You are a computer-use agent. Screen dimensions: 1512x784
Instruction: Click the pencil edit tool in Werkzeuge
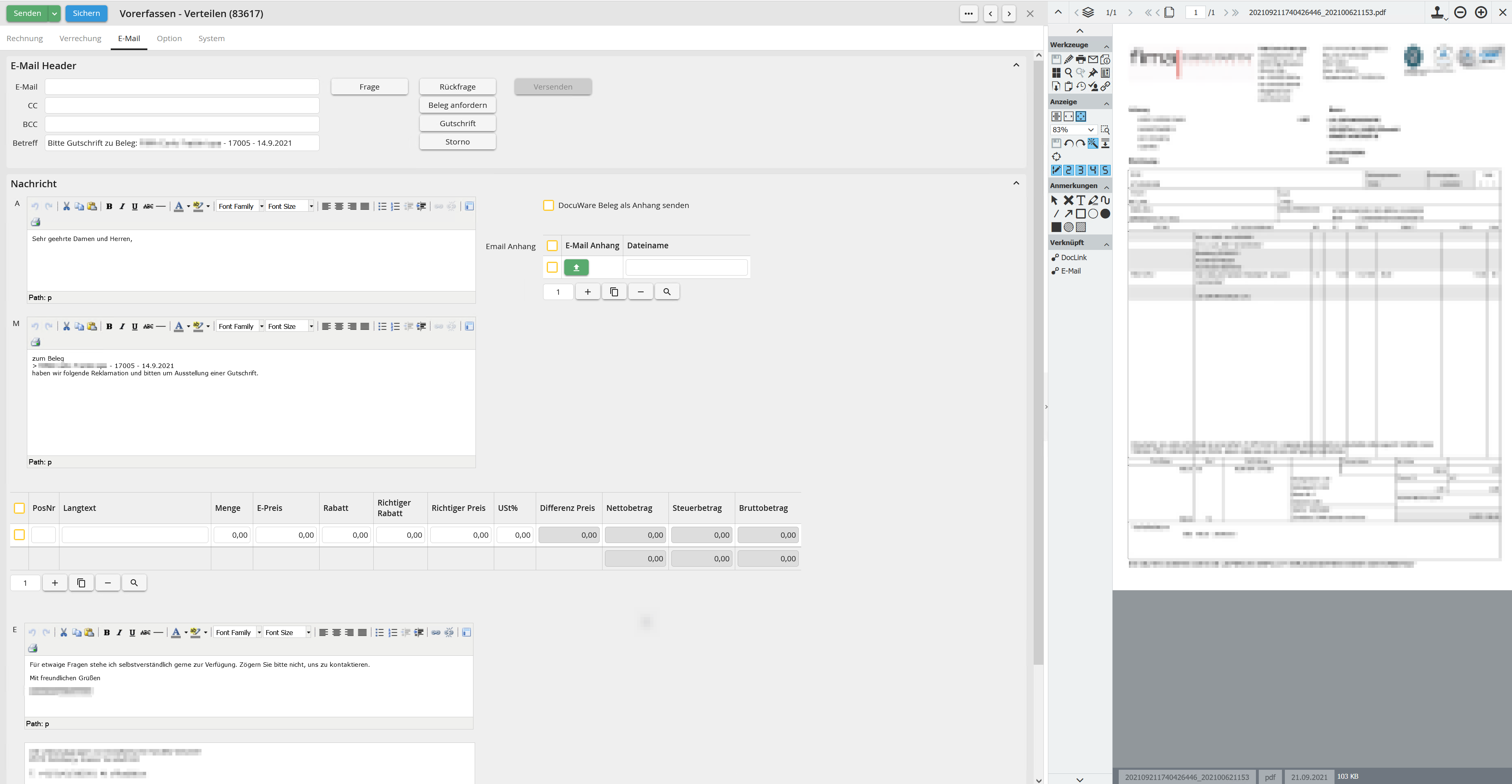(1068, 59)
